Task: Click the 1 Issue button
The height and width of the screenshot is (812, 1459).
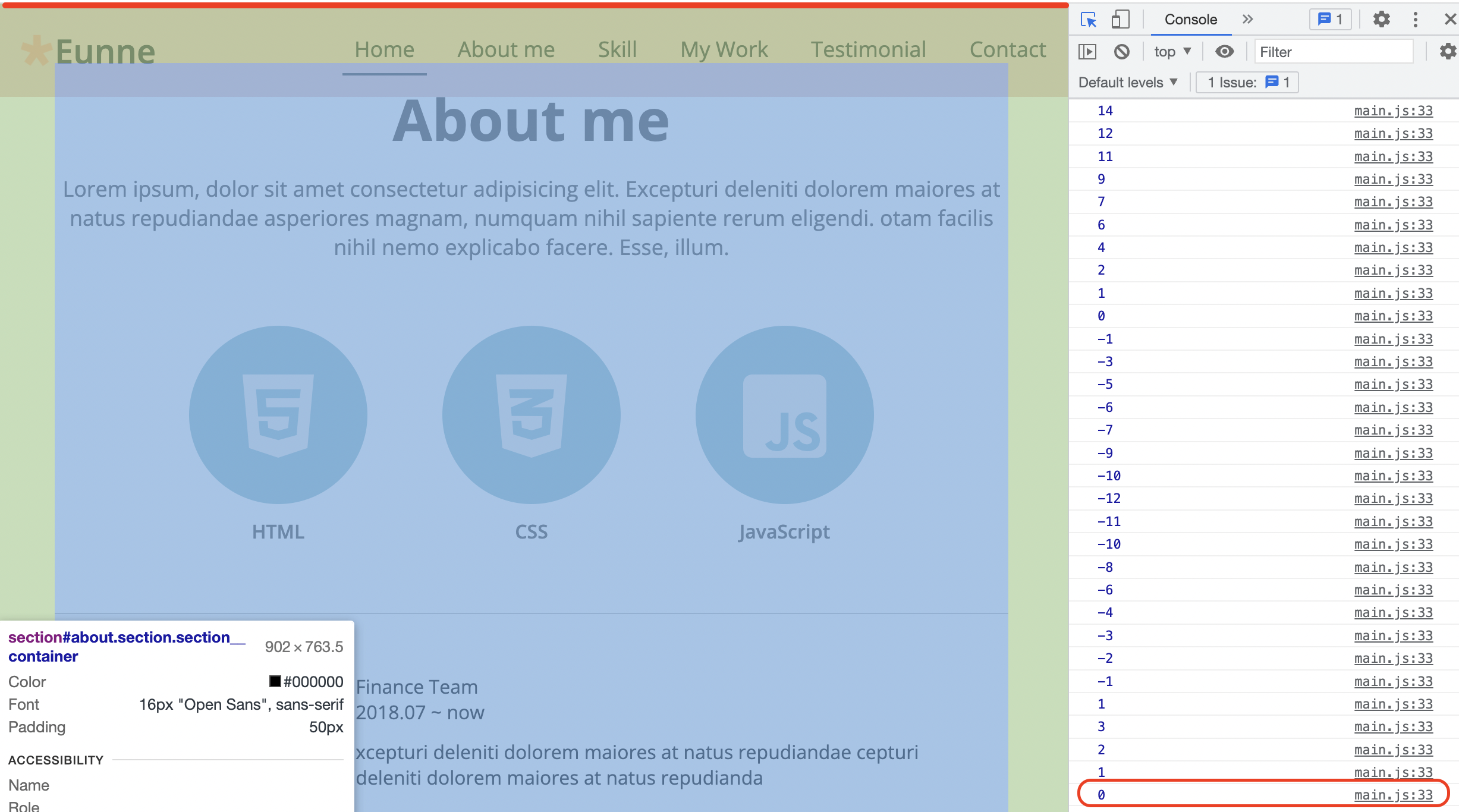Action: click(1247, 82)
